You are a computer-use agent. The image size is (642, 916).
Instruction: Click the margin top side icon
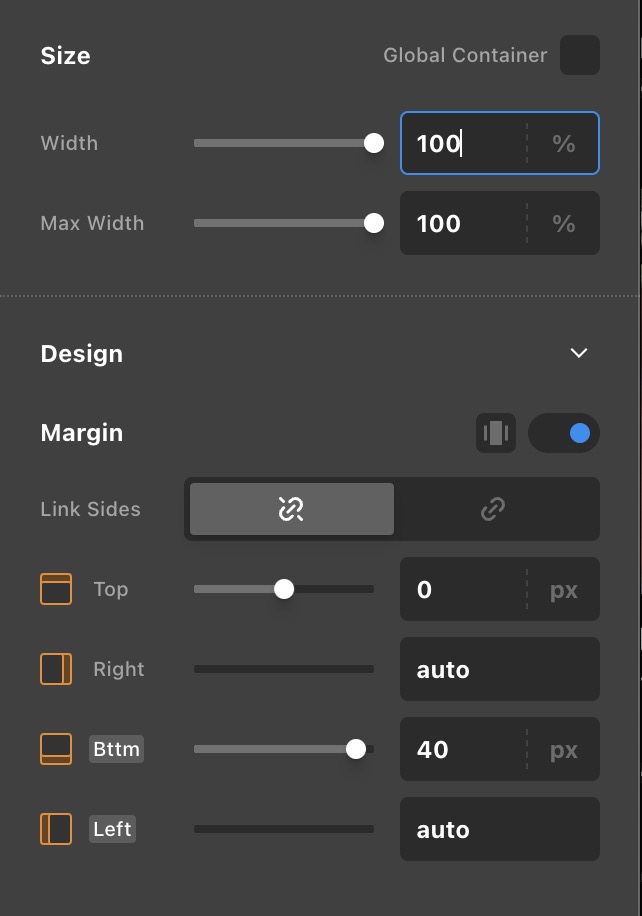[x=56, y=589]
